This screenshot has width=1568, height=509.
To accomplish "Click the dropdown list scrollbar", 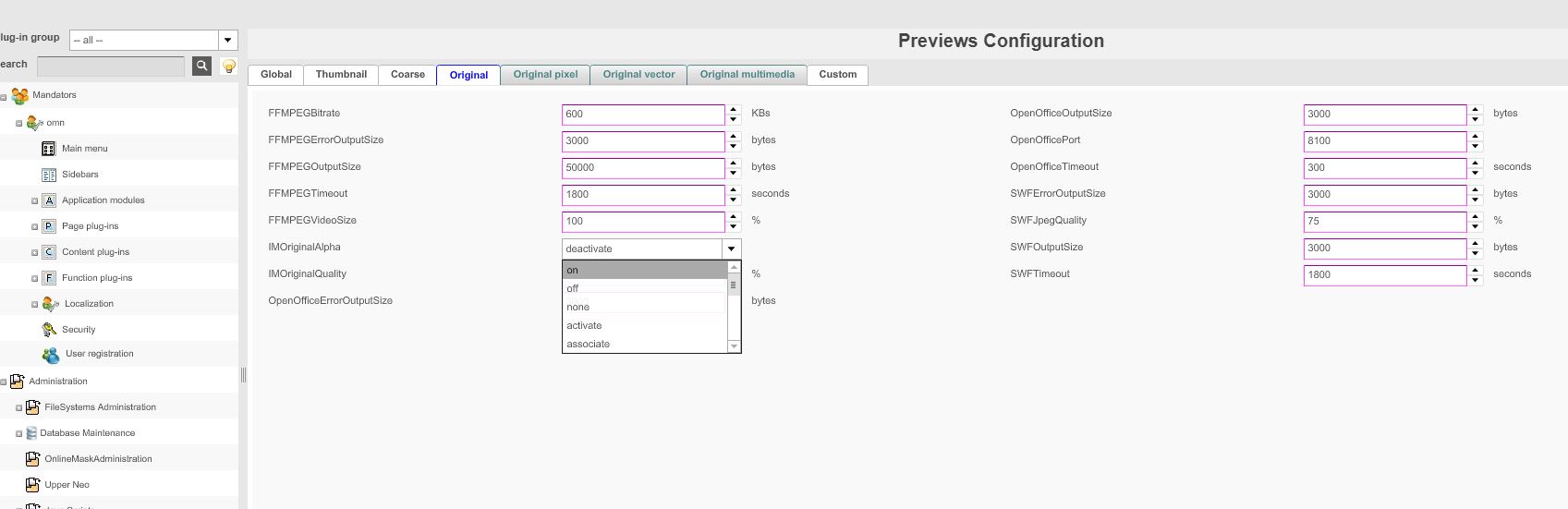I will point(734,307).
